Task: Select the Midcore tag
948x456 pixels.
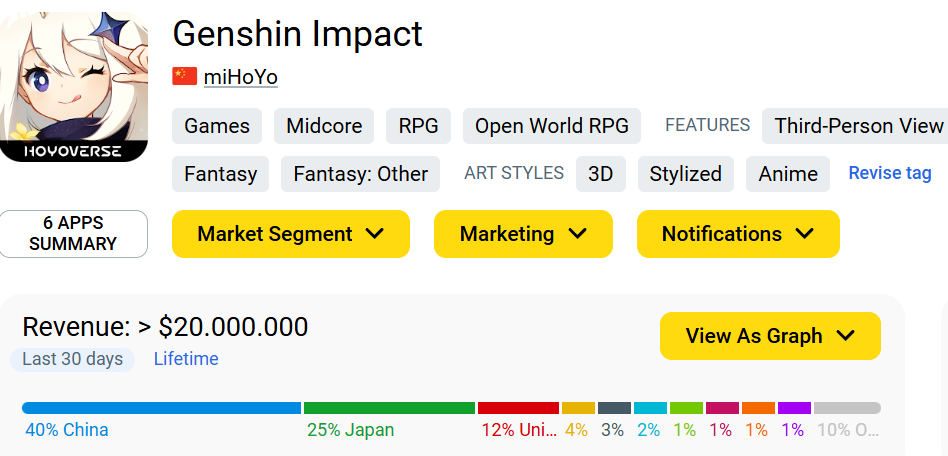Action: click(x=324, y=126)
